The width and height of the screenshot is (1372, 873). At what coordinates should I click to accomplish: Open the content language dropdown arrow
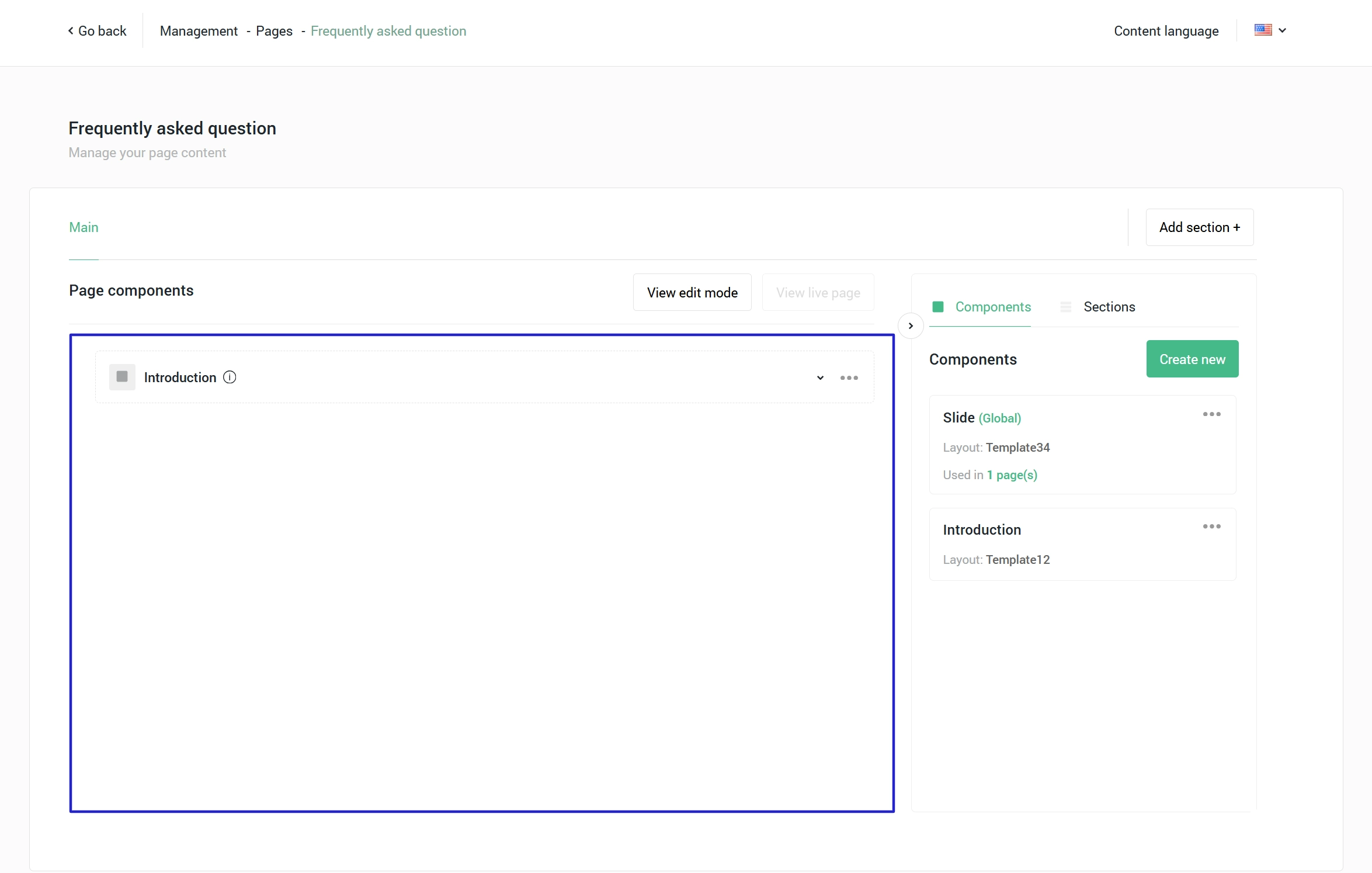[x=1283, y=30]
